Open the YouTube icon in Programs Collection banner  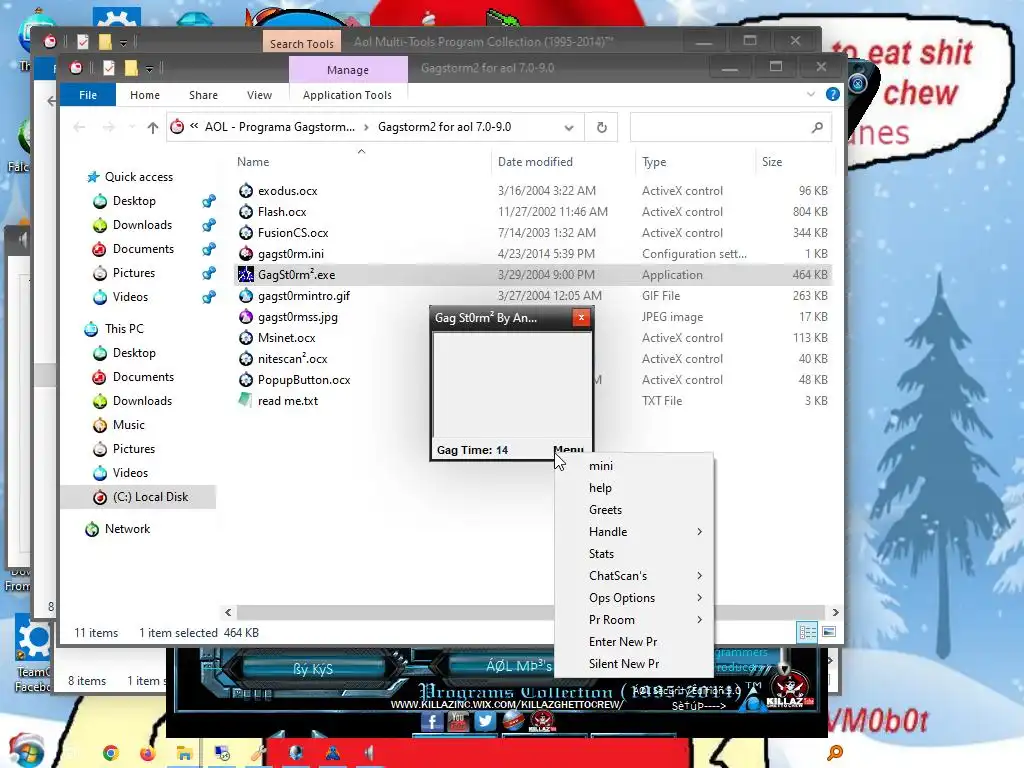pyautogui.click(x=458, y=721)
